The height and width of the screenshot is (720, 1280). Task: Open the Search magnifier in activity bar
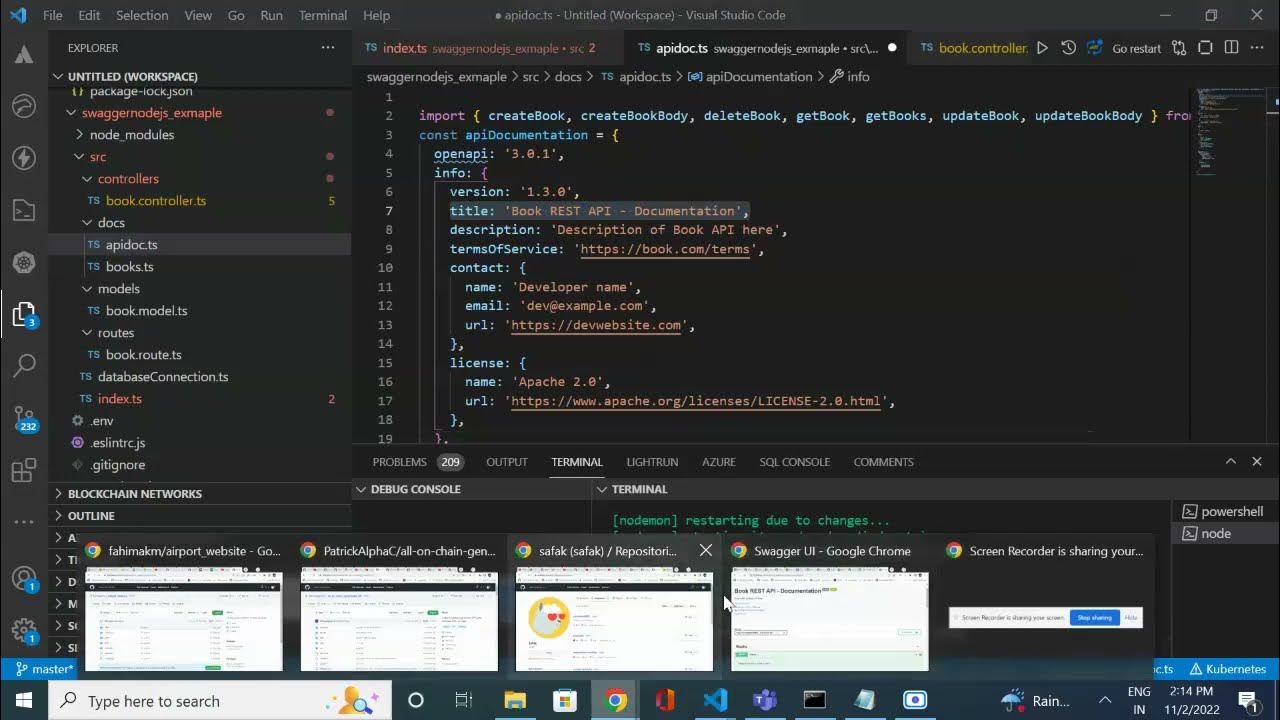(24, 366)
